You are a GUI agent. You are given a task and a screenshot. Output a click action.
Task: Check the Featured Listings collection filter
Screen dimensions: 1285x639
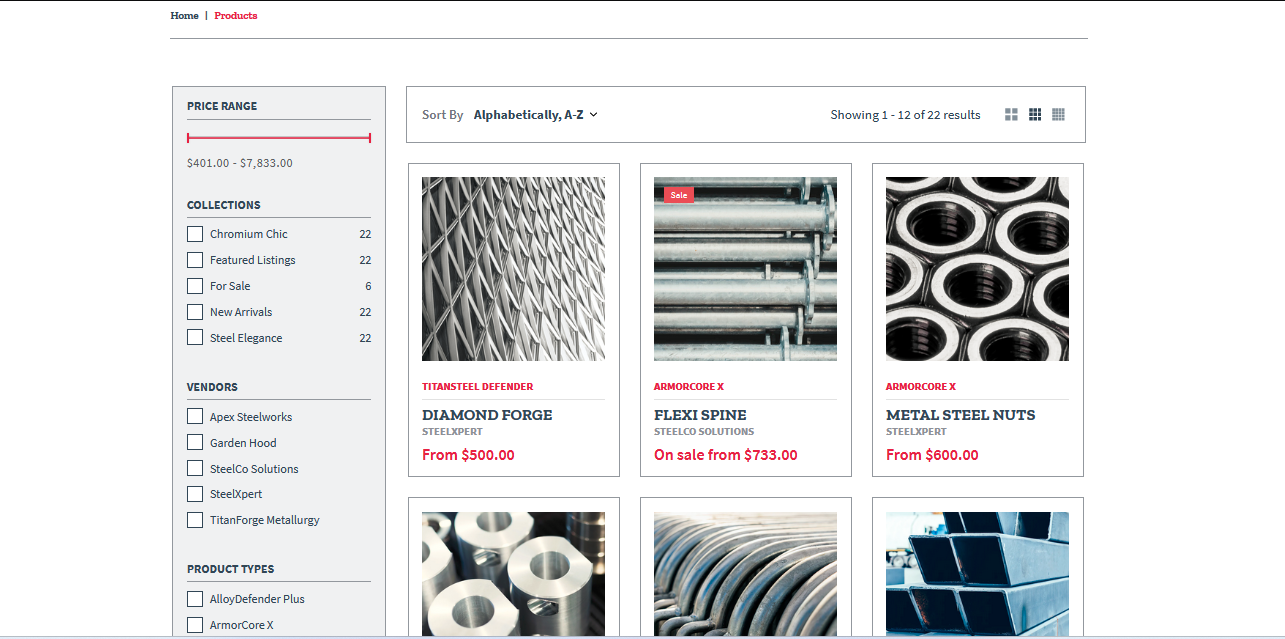click(195, 260)
